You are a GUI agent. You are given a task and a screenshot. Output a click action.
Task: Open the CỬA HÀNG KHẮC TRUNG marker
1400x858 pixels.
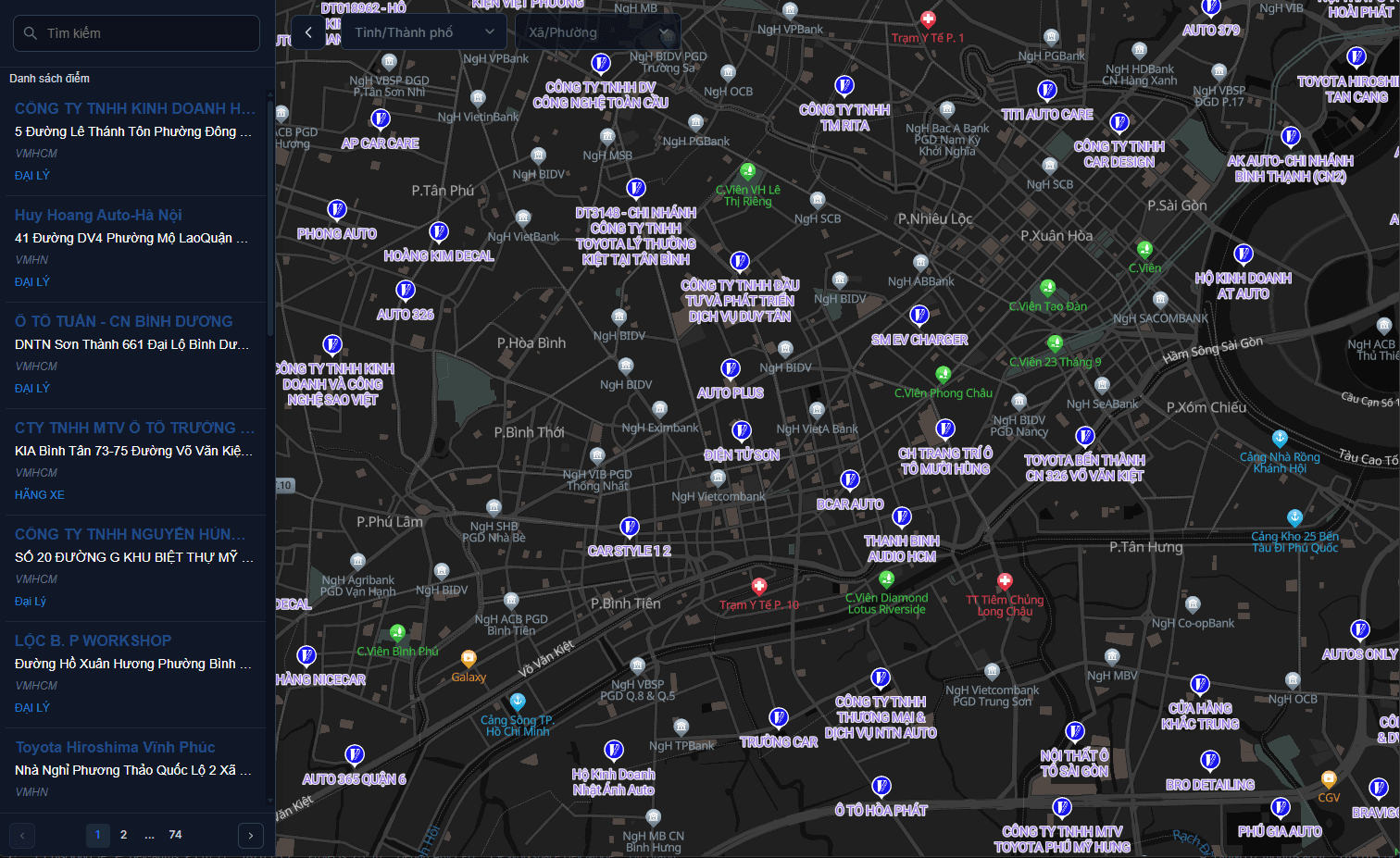[x=1200, y=685]
